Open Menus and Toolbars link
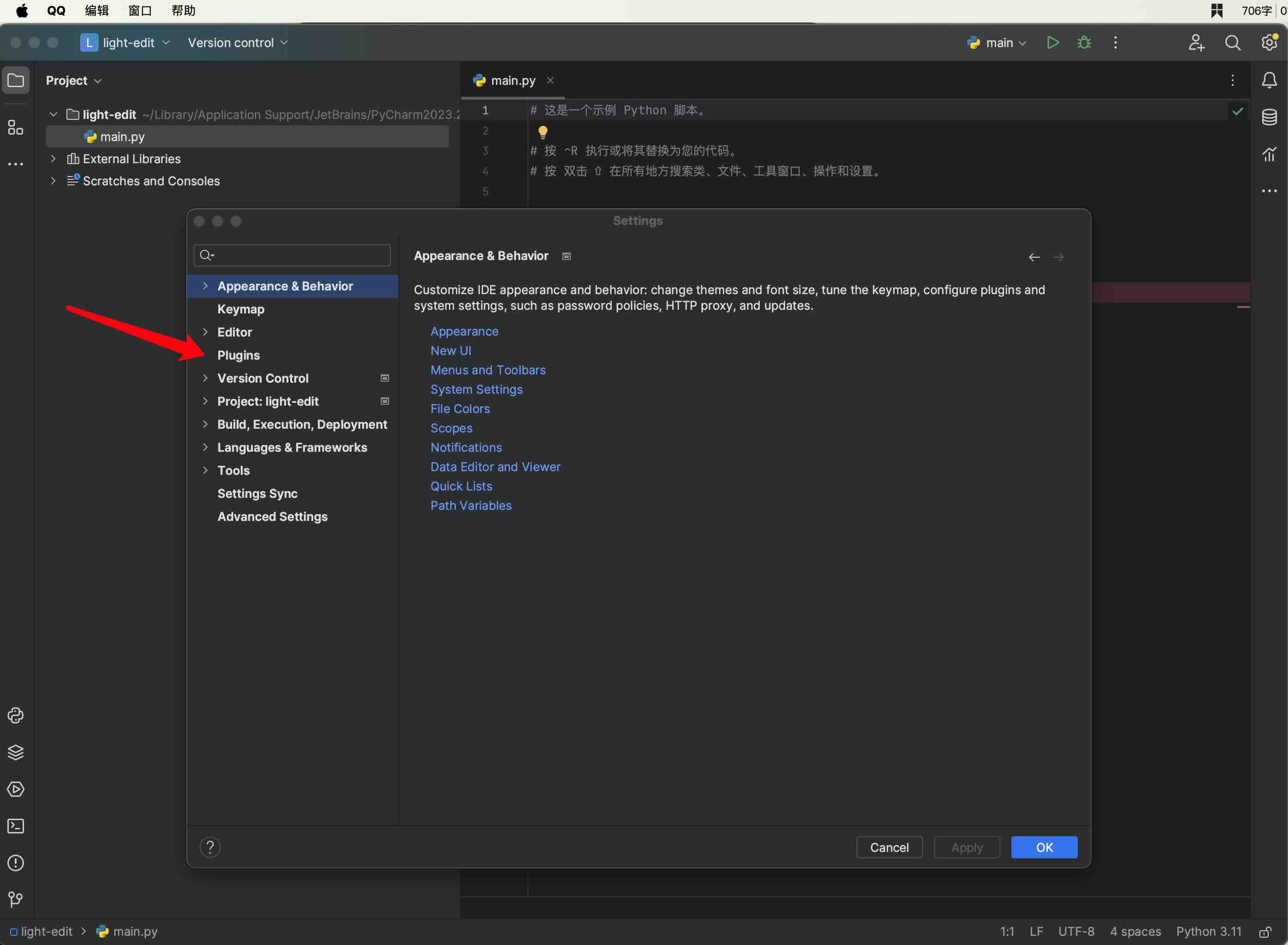This screenshot has height=945, width=1288. tap(488, 370)
